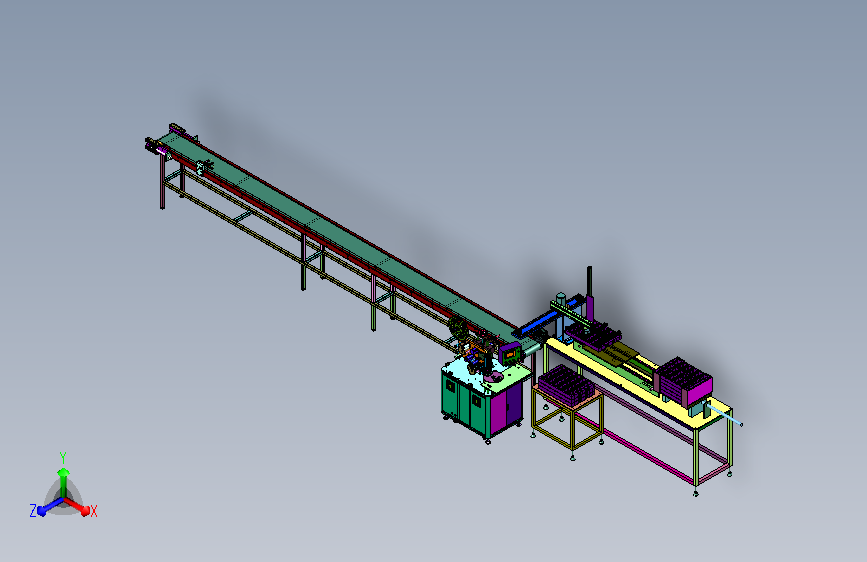Click the red X axis arrow

pos(77,507)
